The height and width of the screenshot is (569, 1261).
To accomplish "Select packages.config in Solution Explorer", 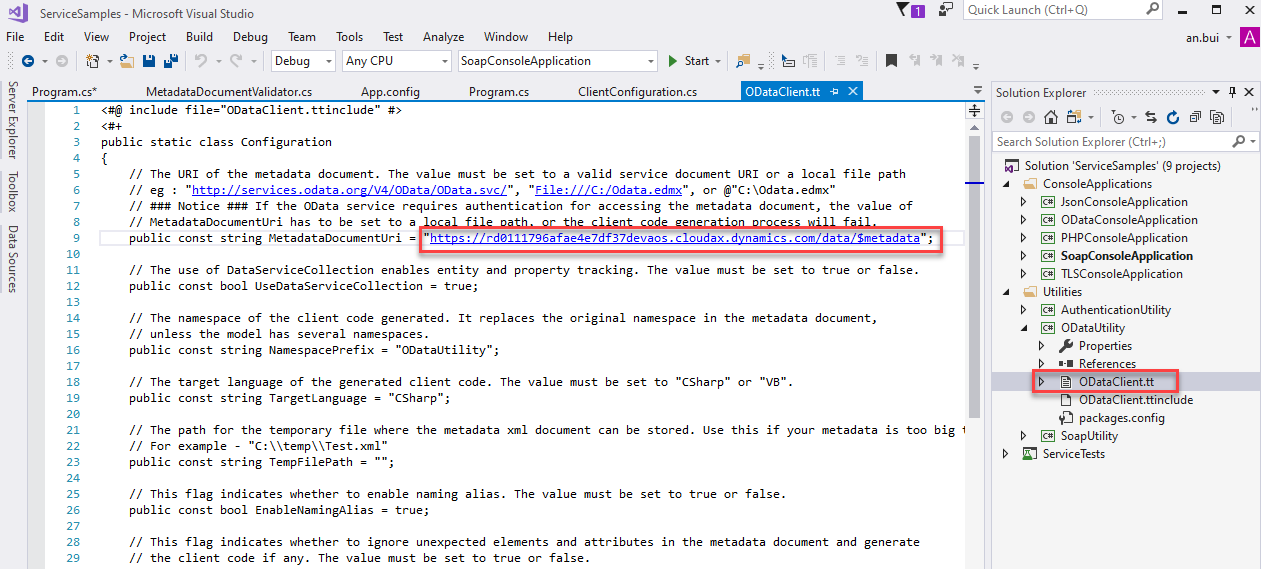I will [x=1121, y=418].
